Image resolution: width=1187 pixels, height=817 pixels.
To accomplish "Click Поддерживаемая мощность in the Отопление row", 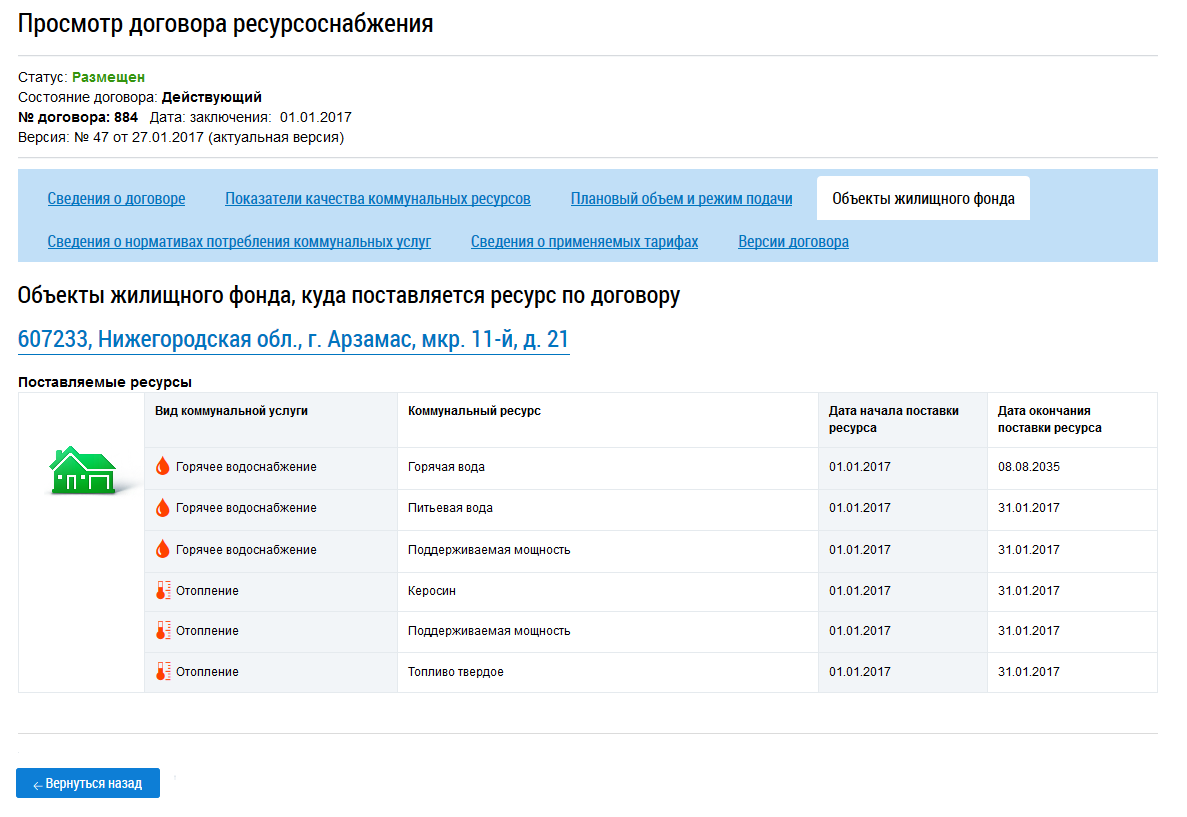I will click(489, 631).
